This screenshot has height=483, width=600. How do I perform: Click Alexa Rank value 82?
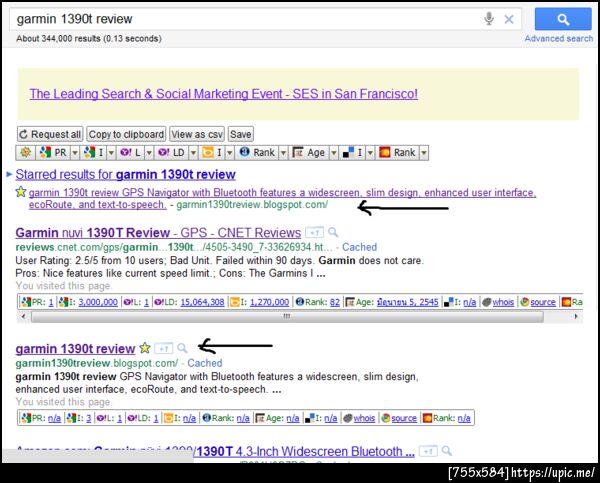pyautogui.click(x=335, y=302)
